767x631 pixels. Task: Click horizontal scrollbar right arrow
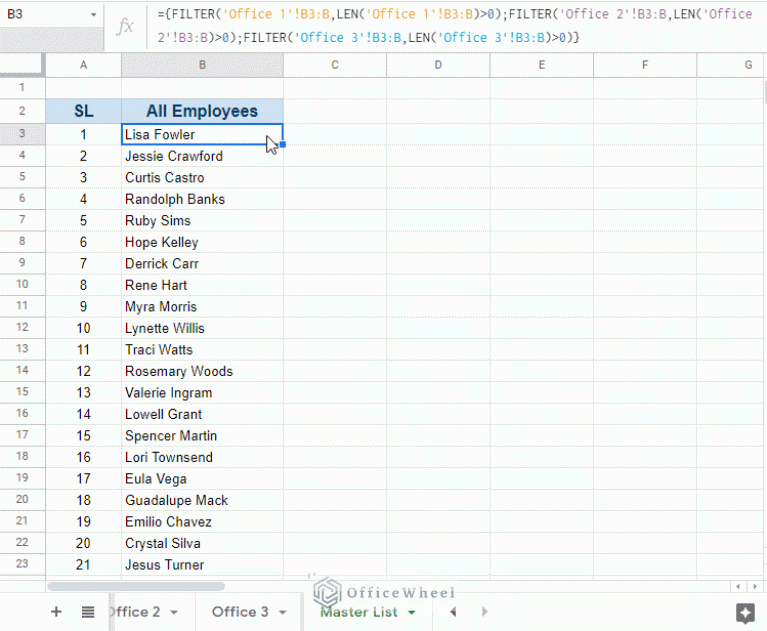point(756,586)
